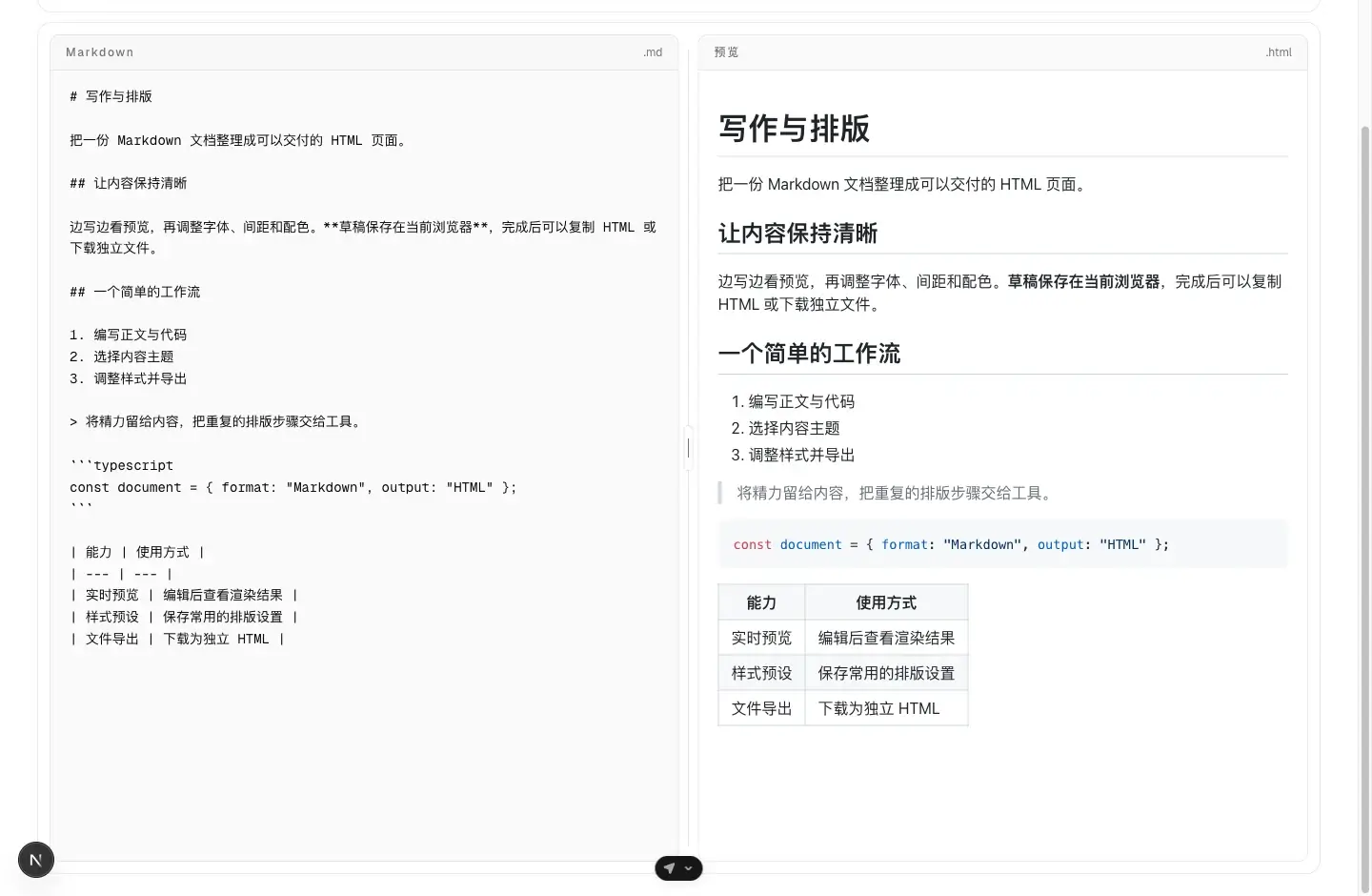Click the '写作与排版' main heading in preview
The height and width of the screenshot is (896, 1372).
coord(794,129)
